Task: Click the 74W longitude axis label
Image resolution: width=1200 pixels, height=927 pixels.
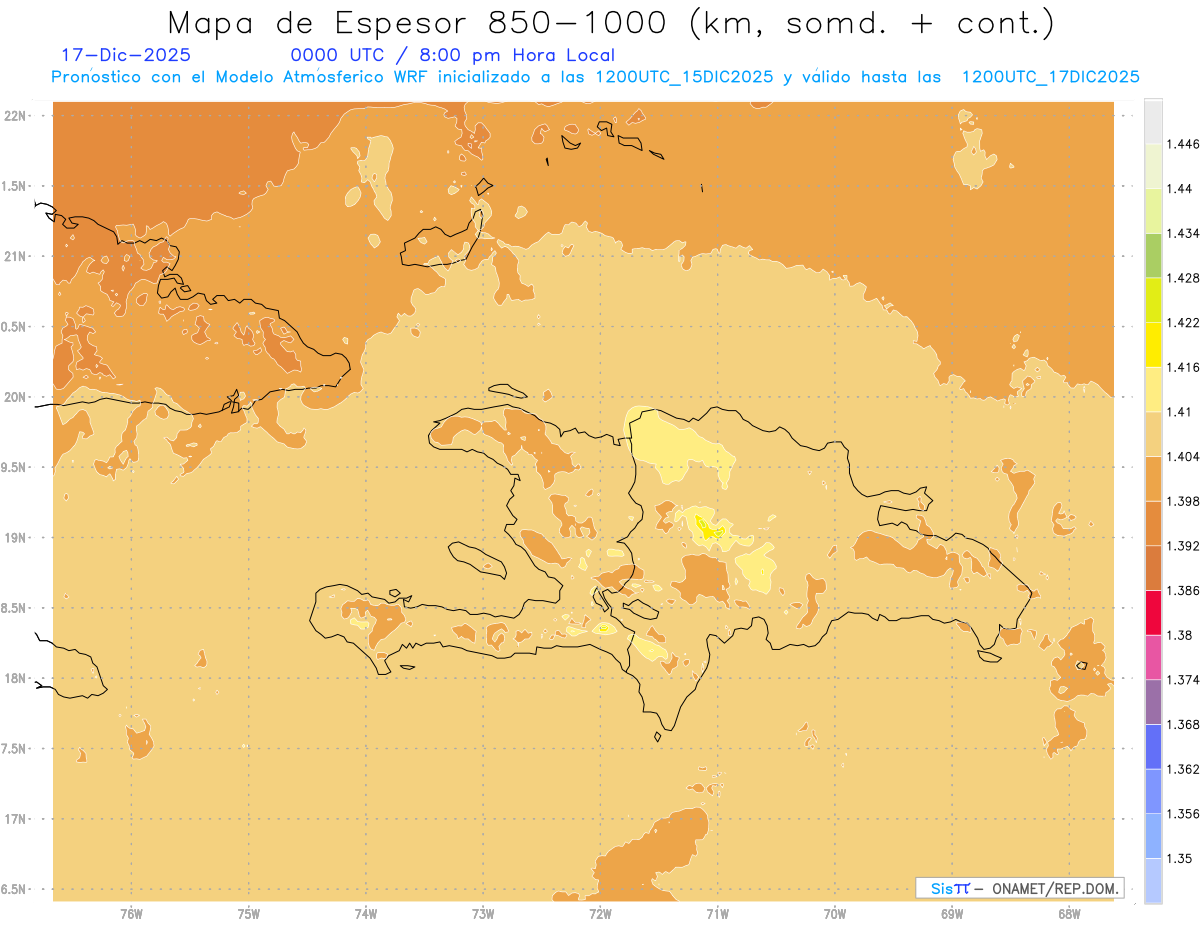Action: [366, 914]
